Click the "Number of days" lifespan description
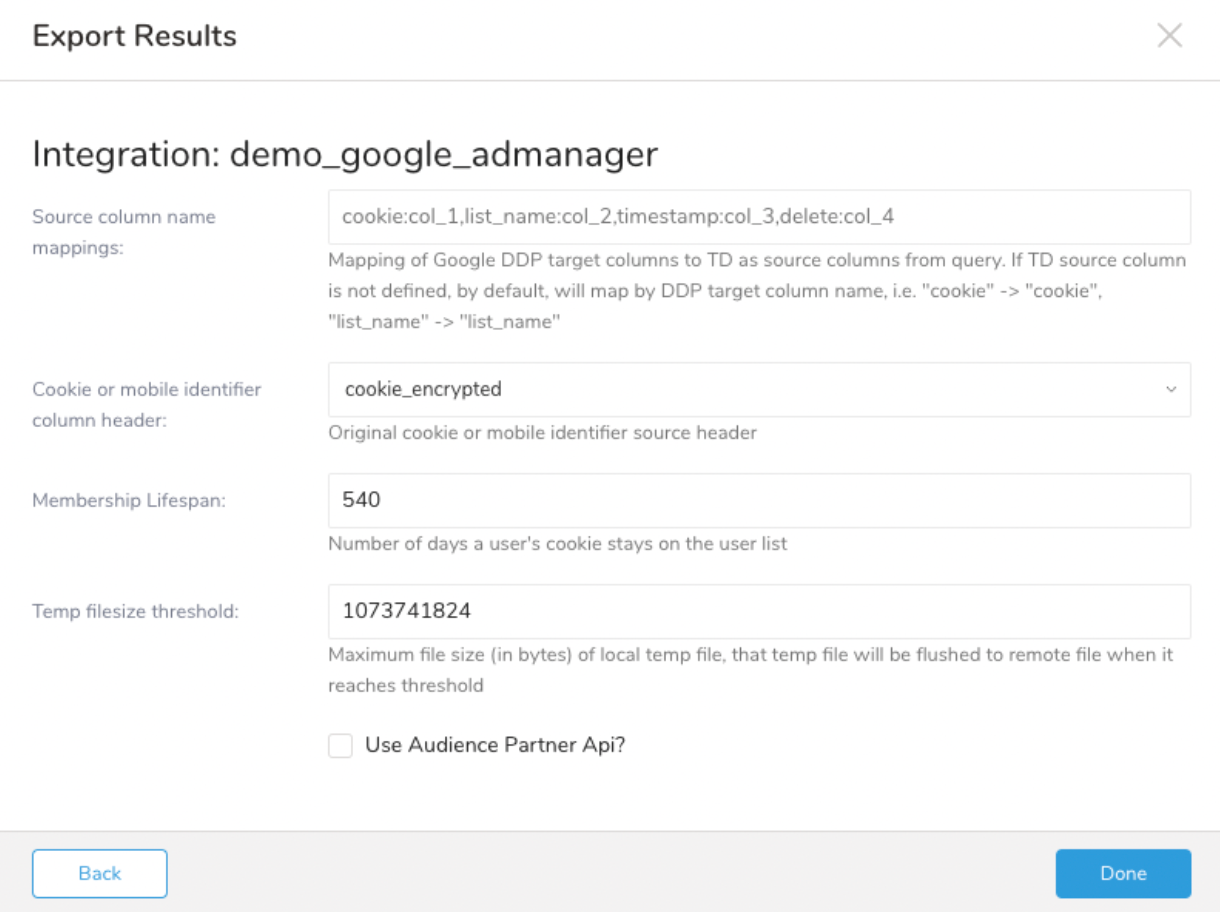1220x912 pixels. click(x=557, y=544)
